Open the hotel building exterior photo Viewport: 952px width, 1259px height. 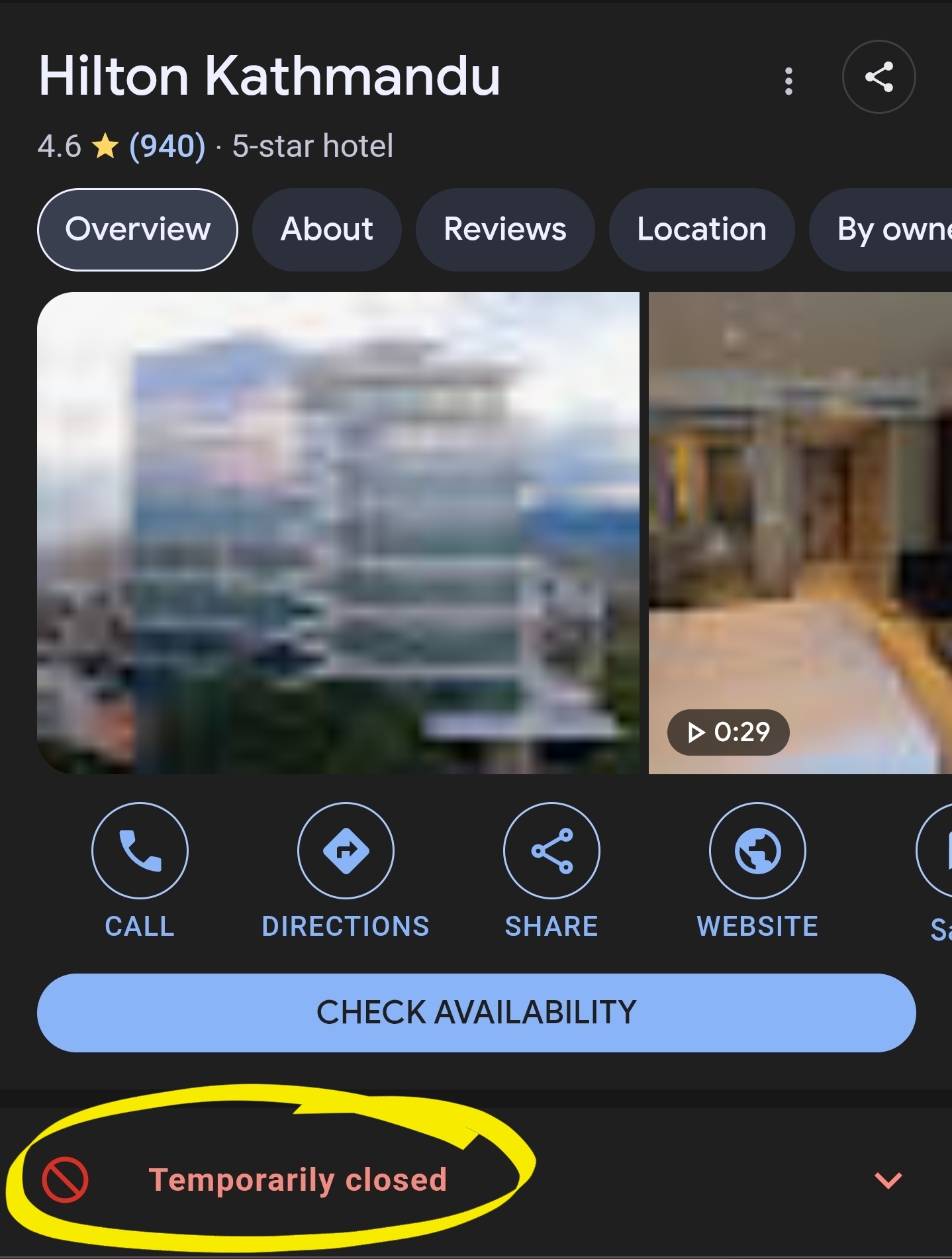tap(338, 533)
